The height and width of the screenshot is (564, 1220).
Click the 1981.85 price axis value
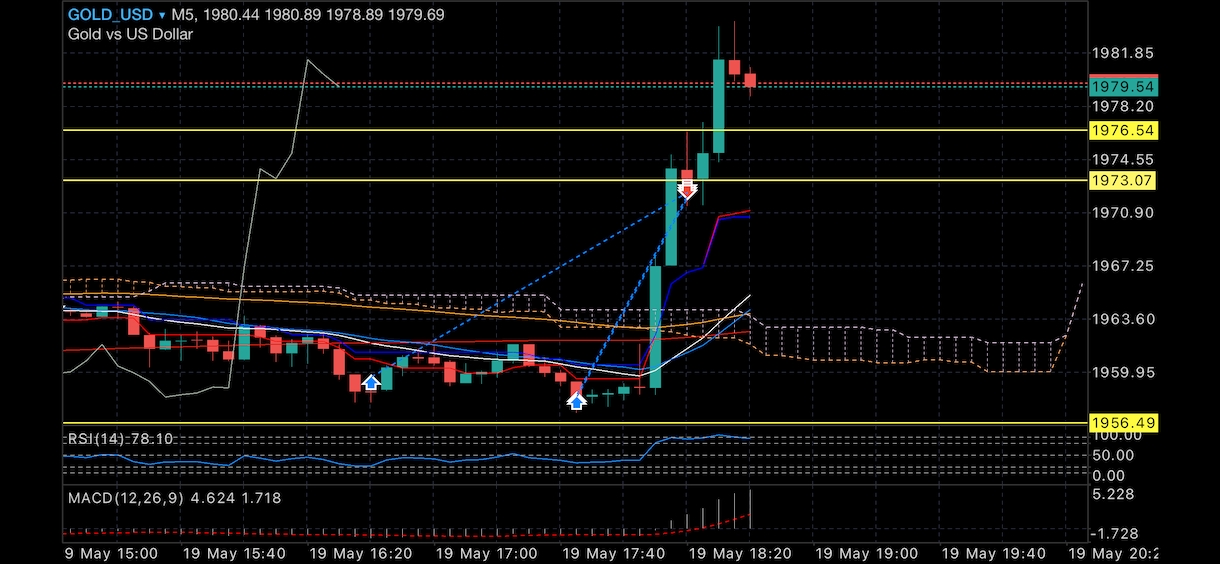[1125, 53]
